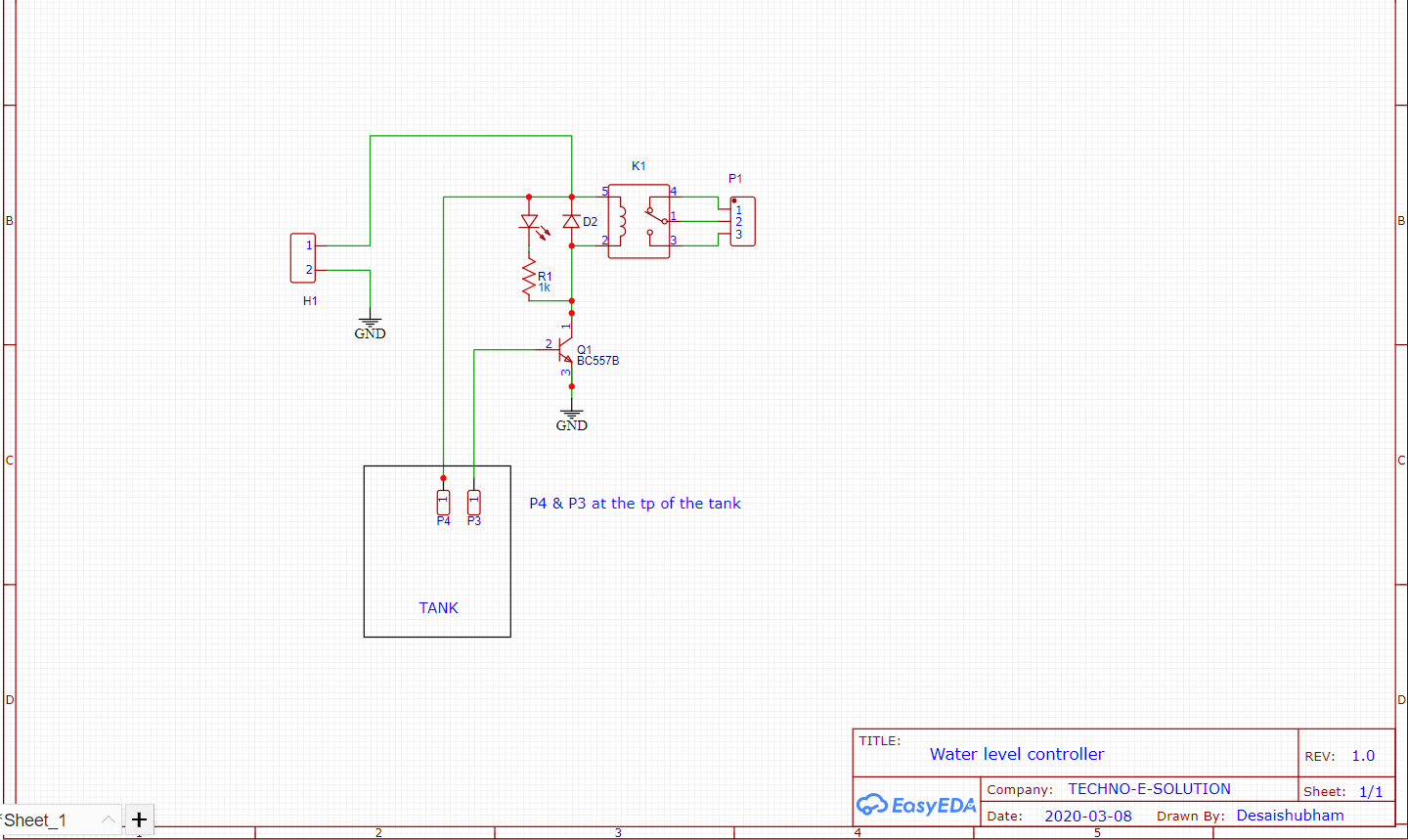Click probe P4 at top of tank
Viewport: 1408px width, 840px height.
(443, 501)
